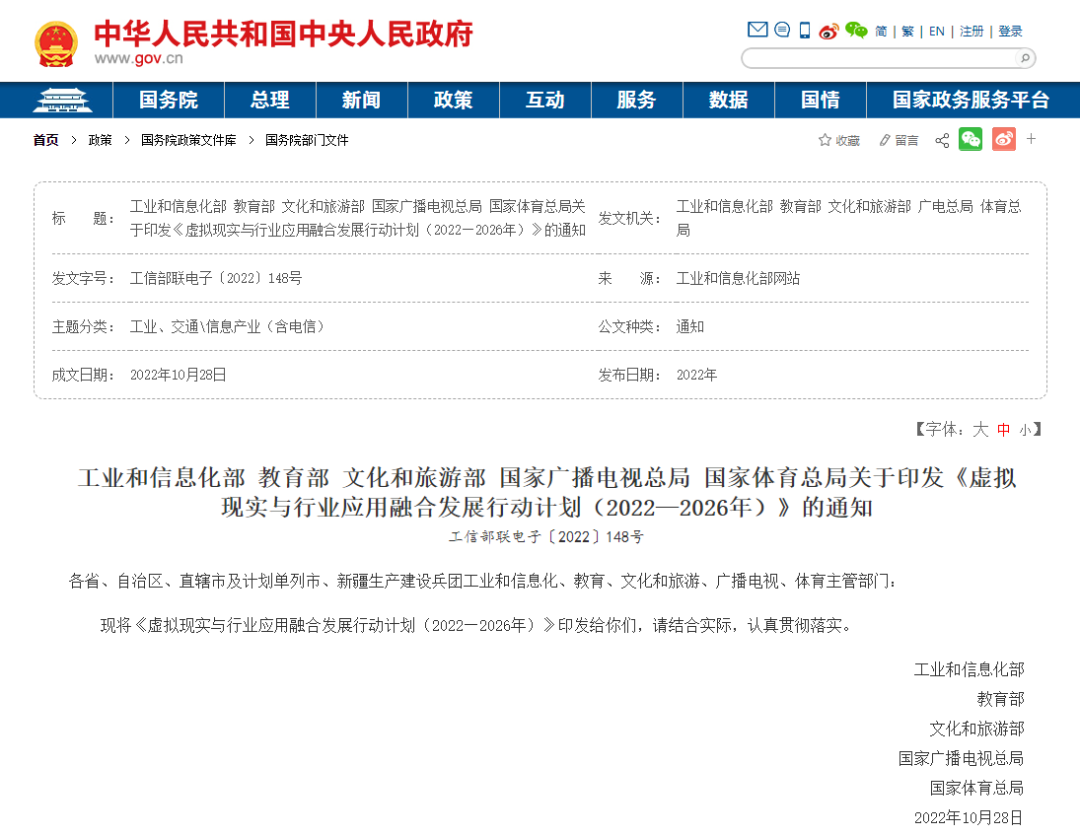Click the search magnifier icon

(x=1025, y=58)
